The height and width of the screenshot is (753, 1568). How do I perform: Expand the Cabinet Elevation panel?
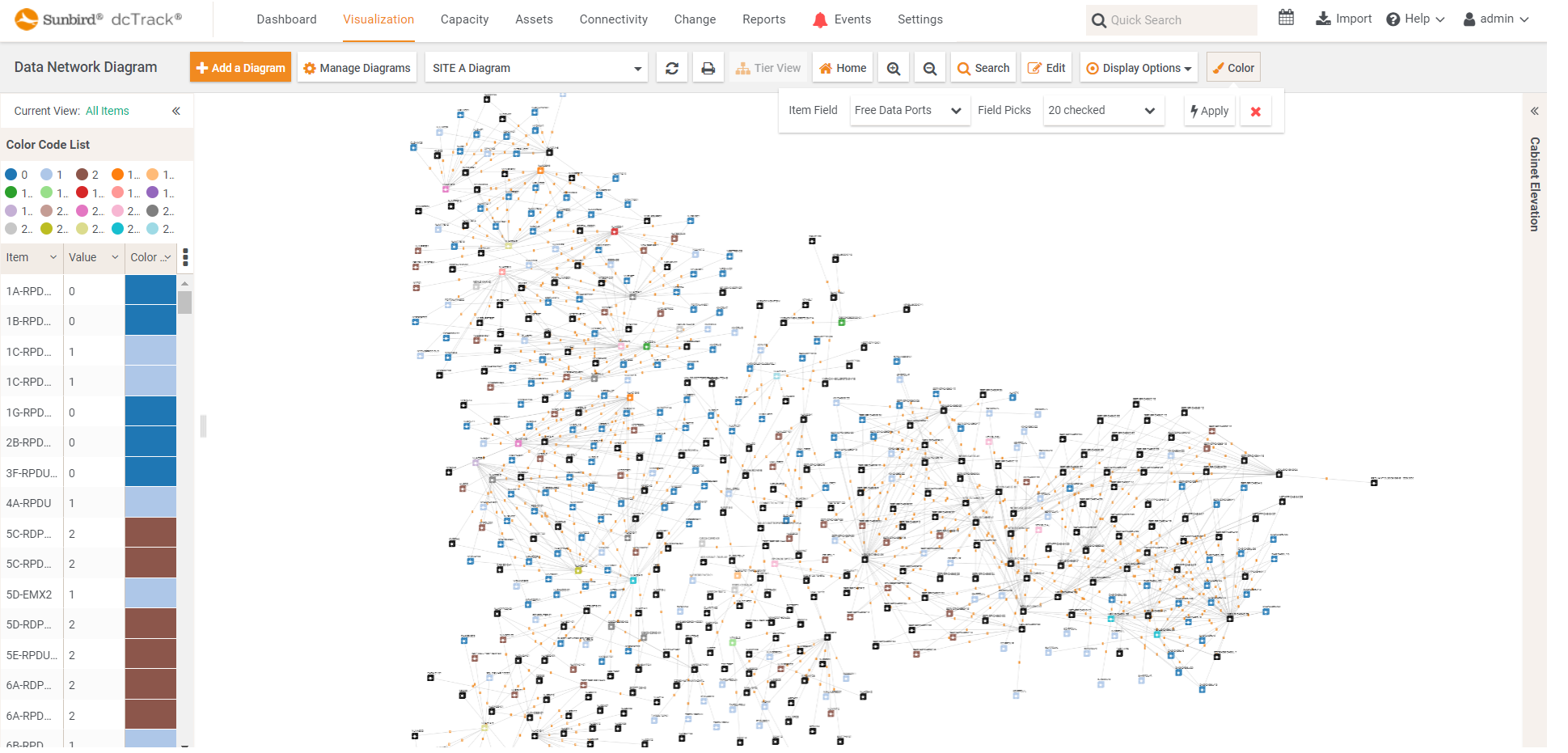pyautogui.click(x=1534, y=111)
